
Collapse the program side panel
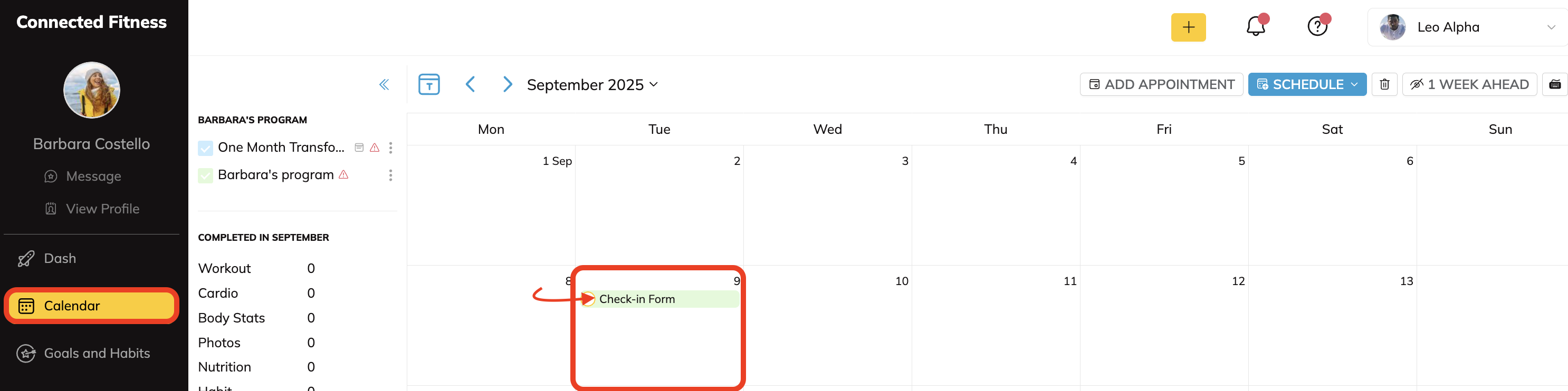[x=384, y=84]
